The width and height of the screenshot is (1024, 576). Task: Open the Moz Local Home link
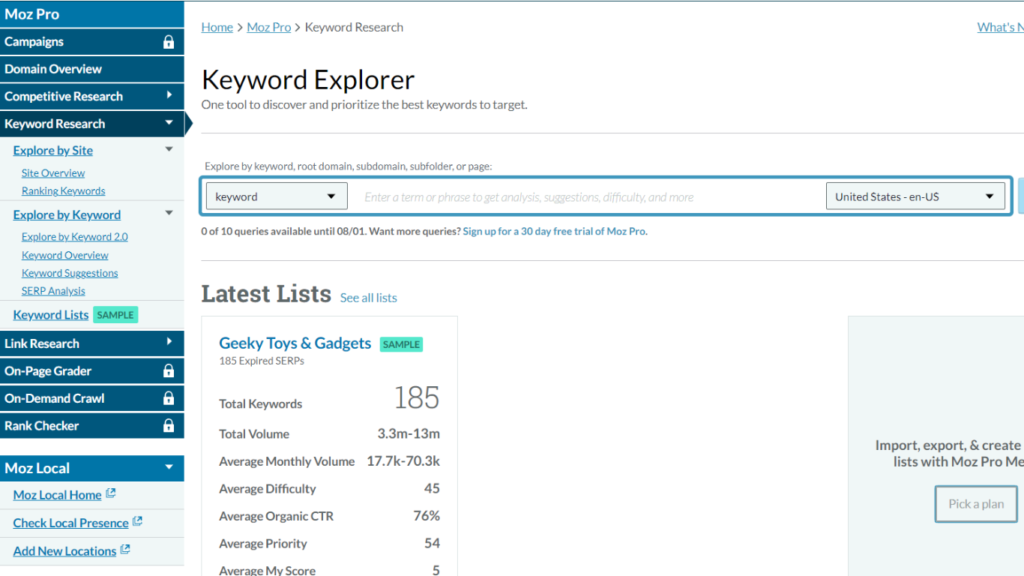coord(57,495)
